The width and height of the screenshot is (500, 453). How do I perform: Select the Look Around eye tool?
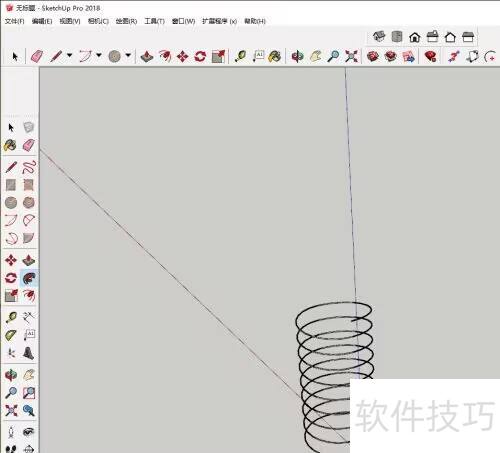click(x=29, y=432)
